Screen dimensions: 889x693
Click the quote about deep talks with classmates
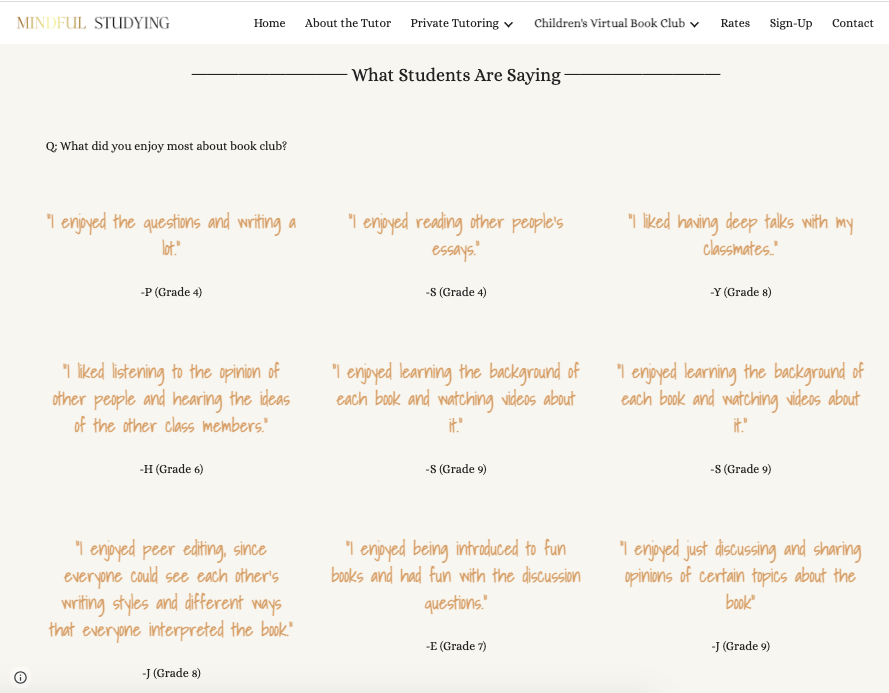point(740,235)
